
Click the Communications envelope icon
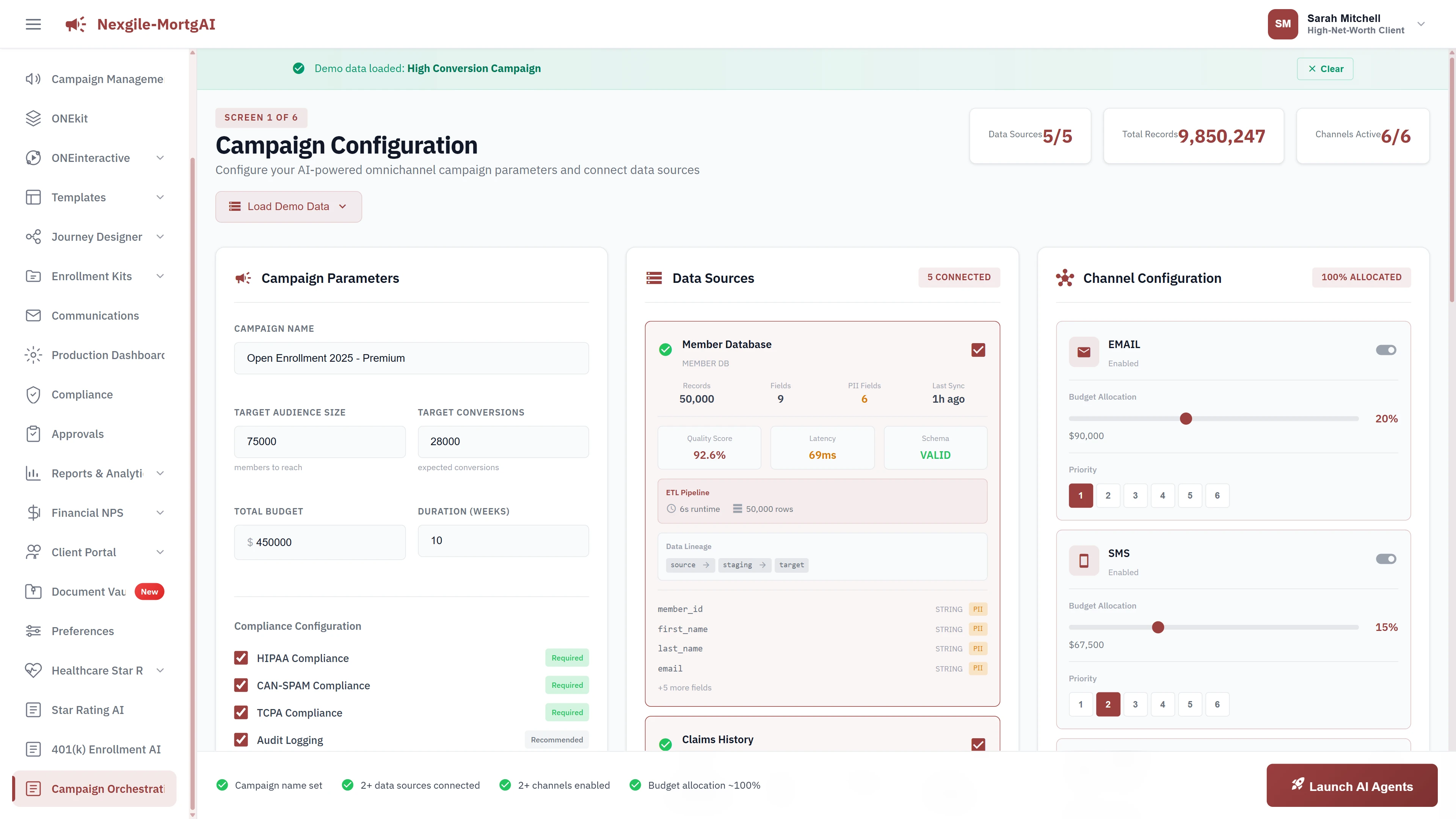coord(33,315)
